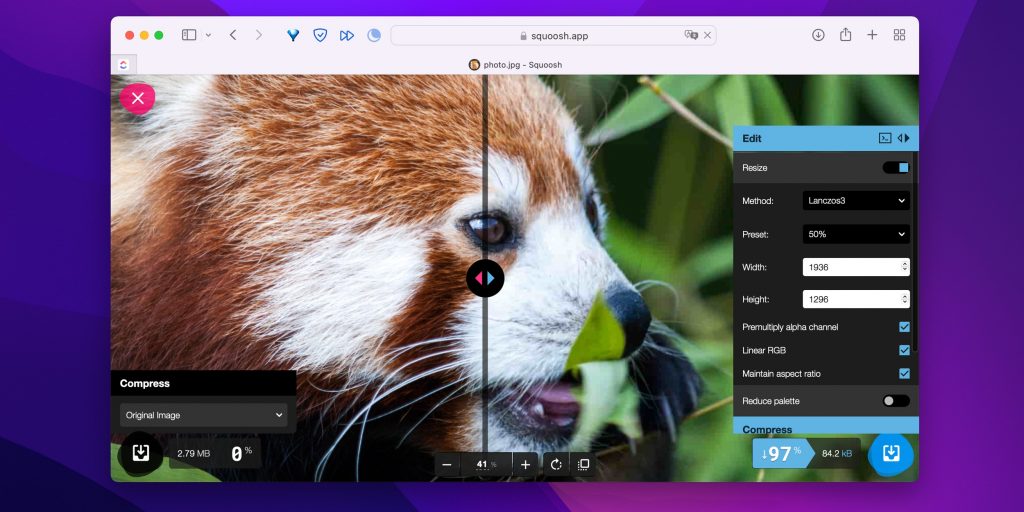The image size is (1024, 512).
Task: Click the shield checkmark extension icon
Action: (x=320, y=35)
